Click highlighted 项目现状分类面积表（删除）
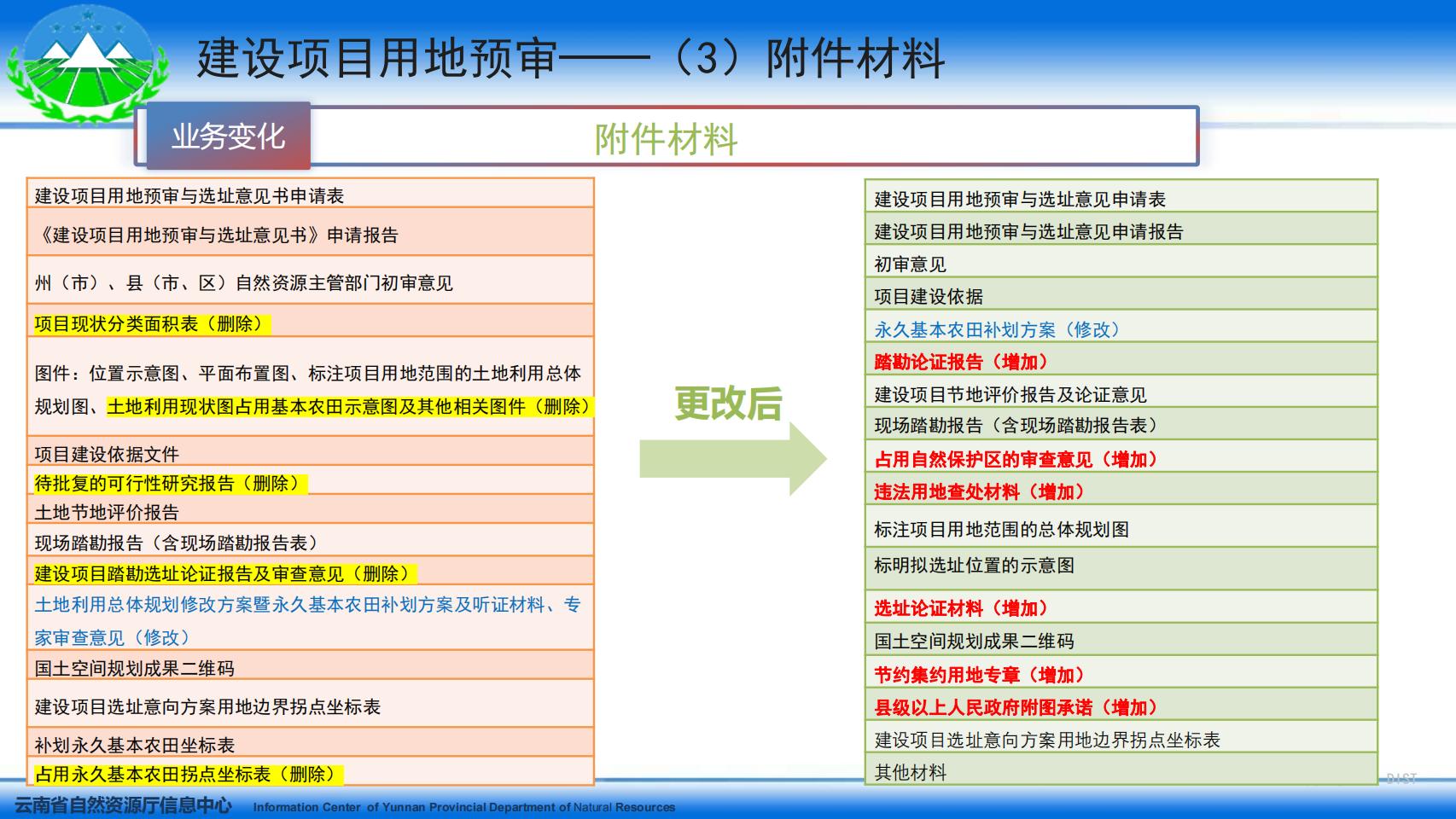Viewport: 1456px width, 819px height. pyautogui.click(x=152, y=324)
